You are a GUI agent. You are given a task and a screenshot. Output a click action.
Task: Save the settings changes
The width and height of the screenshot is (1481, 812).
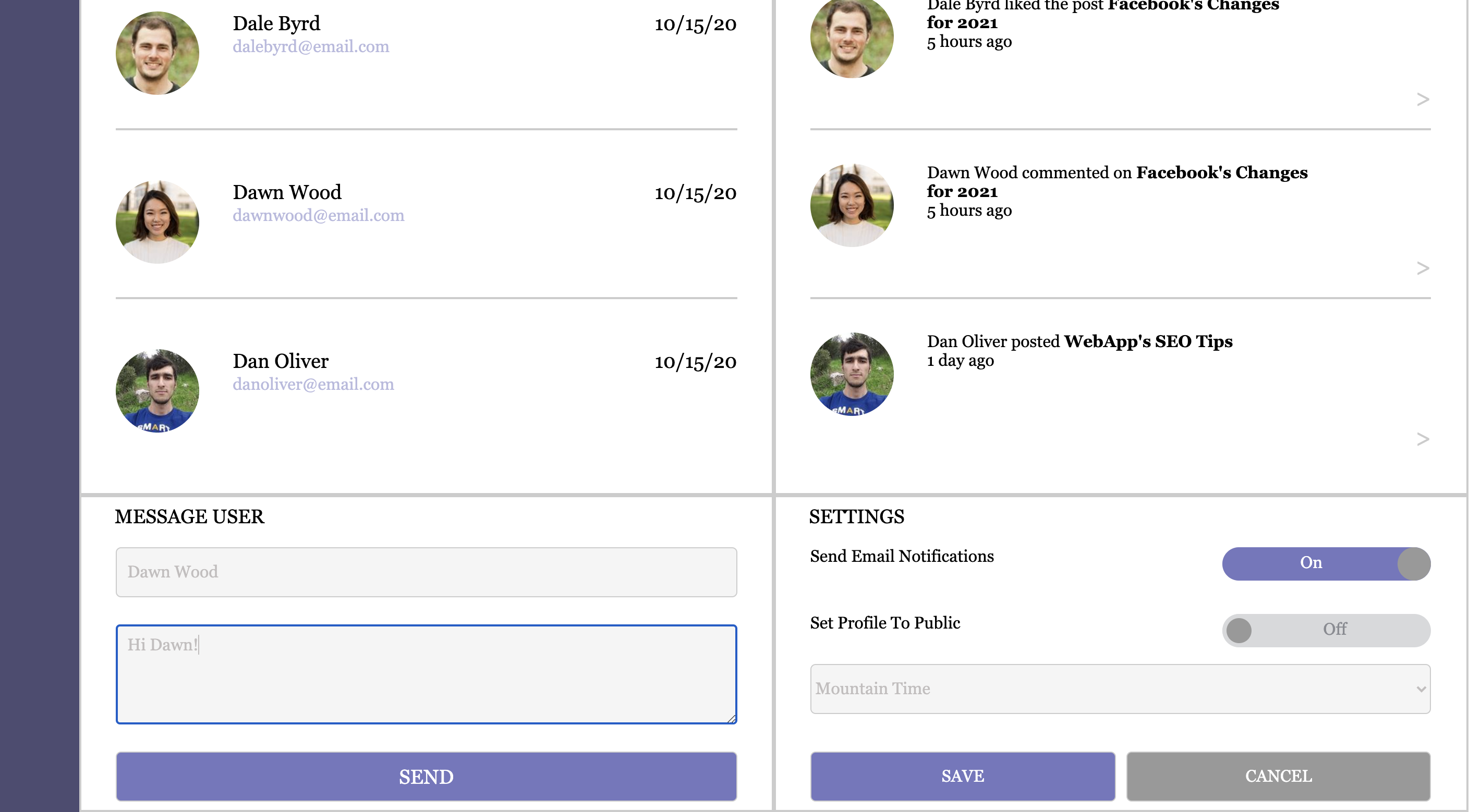963,776
